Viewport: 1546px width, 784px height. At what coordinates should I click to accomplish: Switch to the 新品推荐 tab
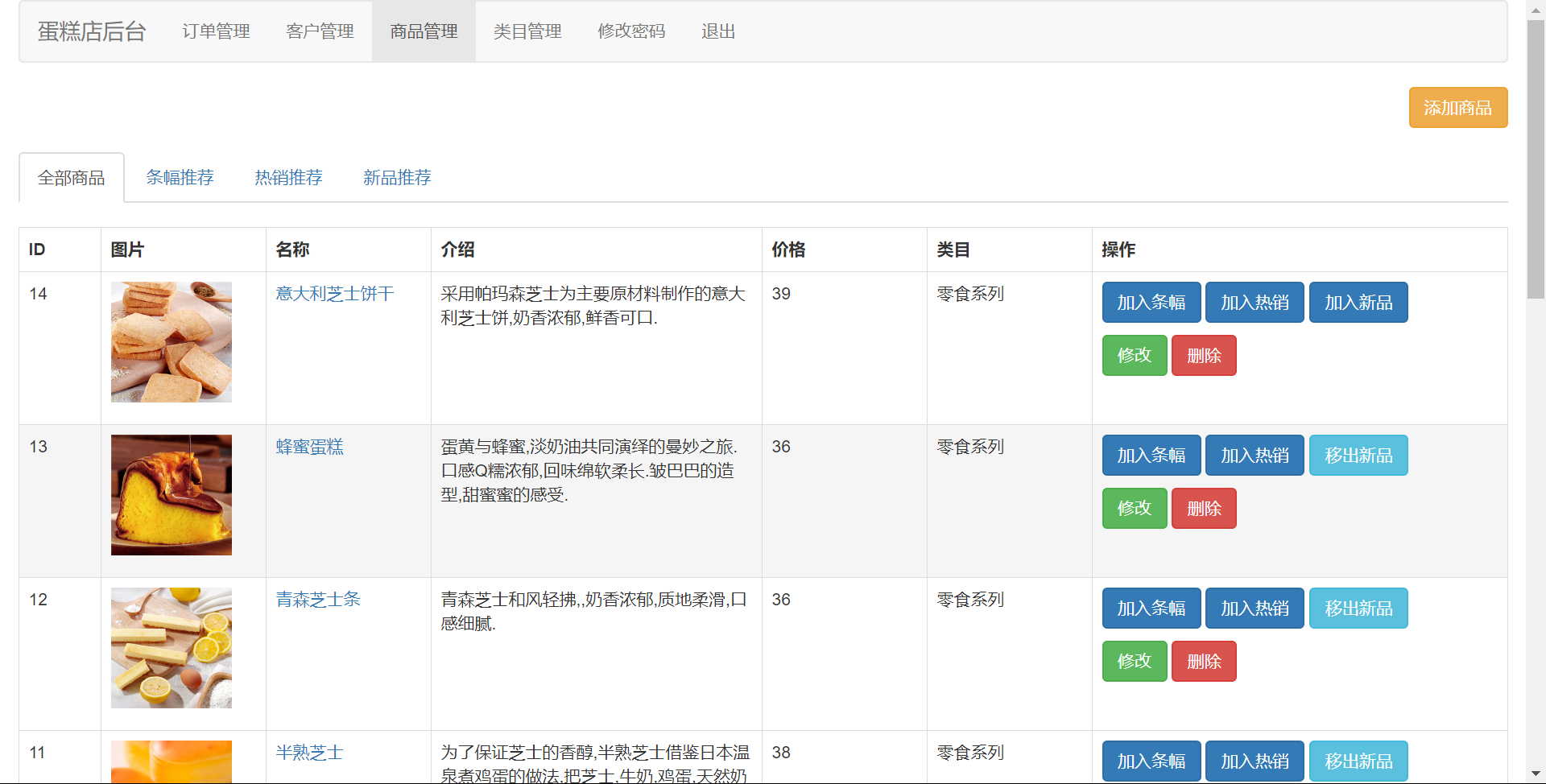click(x=397, y=178)
